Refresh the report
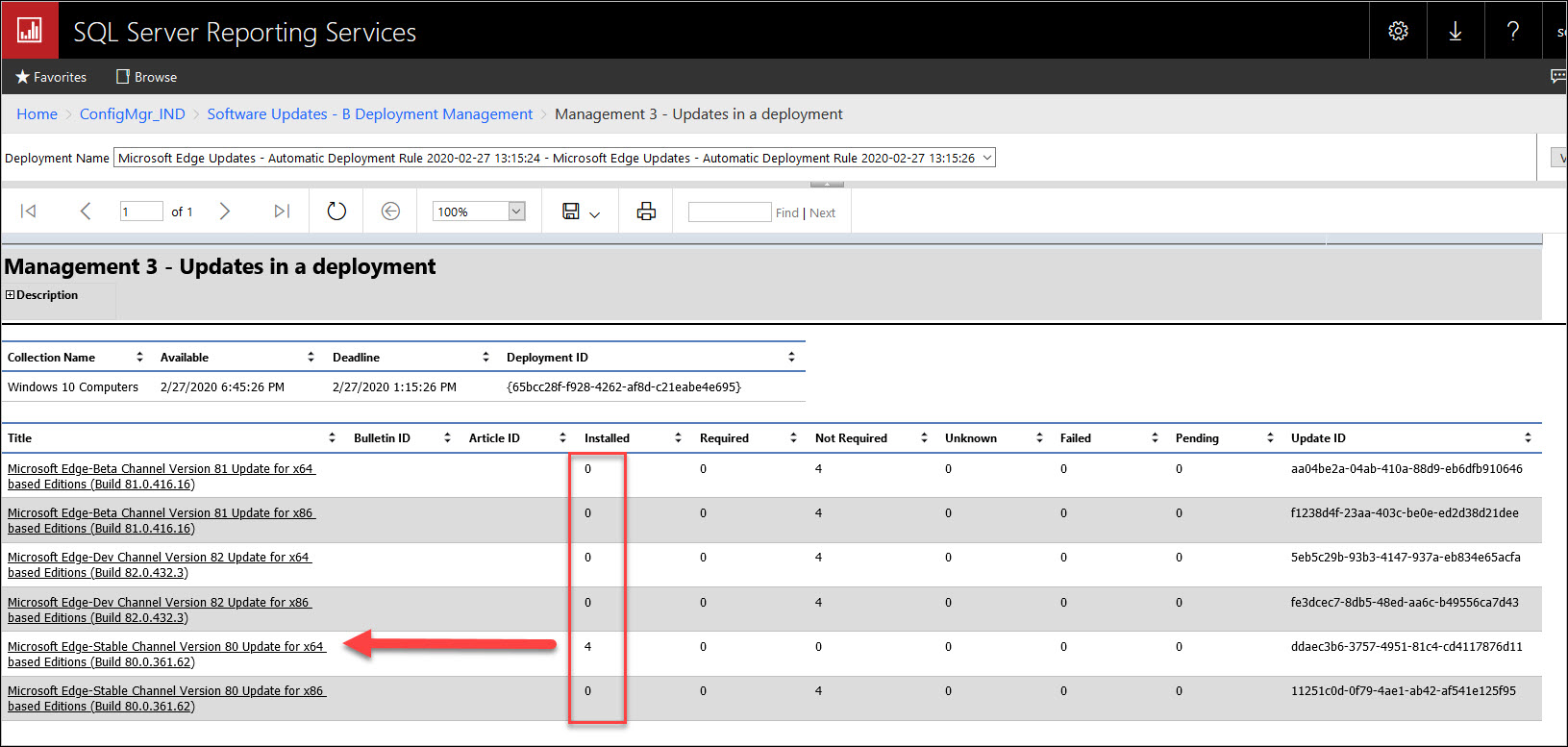1568x747 pixels. 336,212
